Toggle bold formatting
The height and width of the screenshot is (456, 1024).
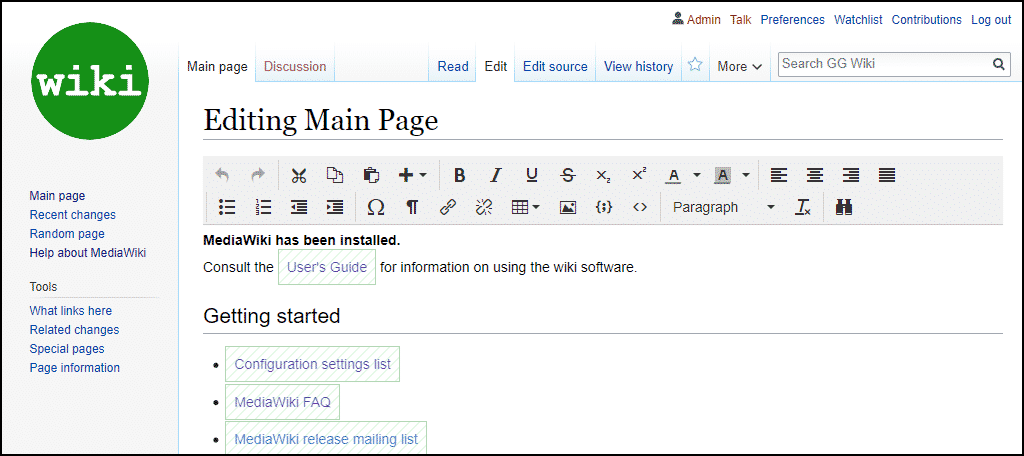(x=460, y=175)
